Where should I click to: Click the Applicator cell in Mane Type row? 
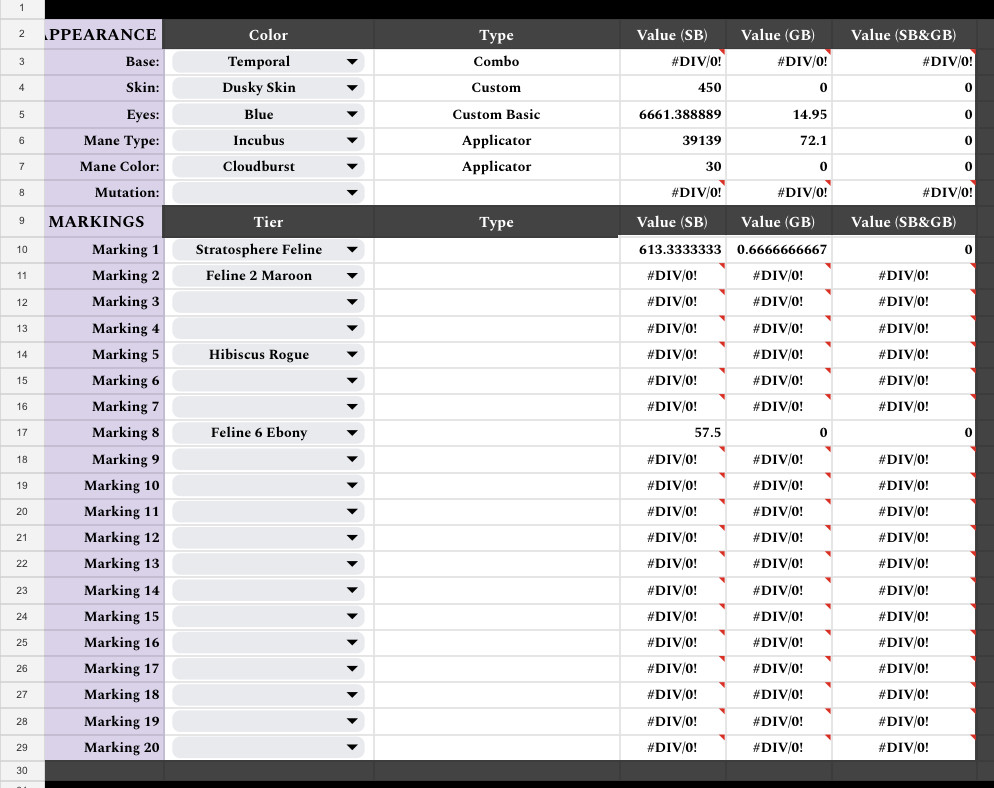(x=496, y=140)
